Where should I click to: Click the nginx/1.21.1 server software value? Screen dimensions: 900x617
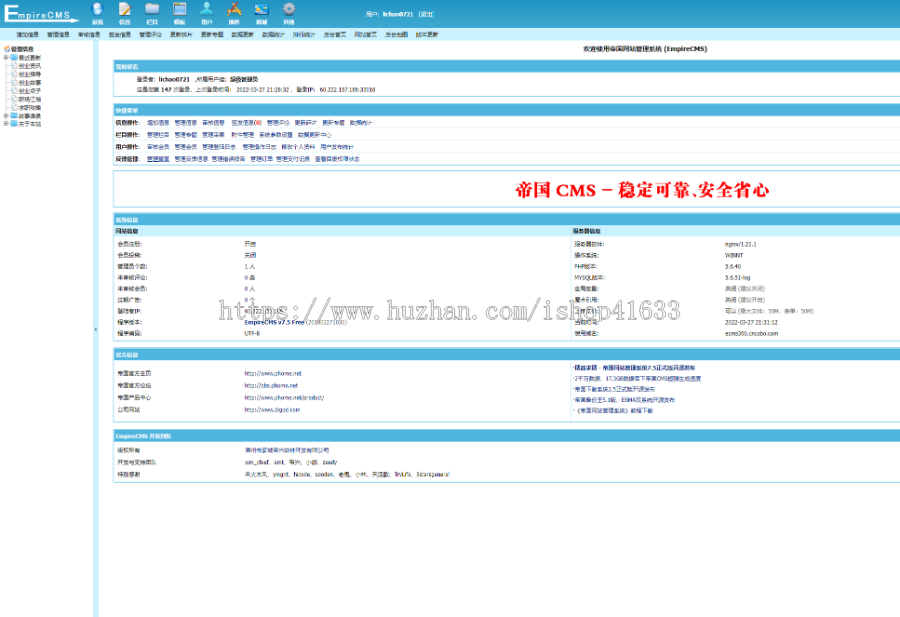coord(740,245)
